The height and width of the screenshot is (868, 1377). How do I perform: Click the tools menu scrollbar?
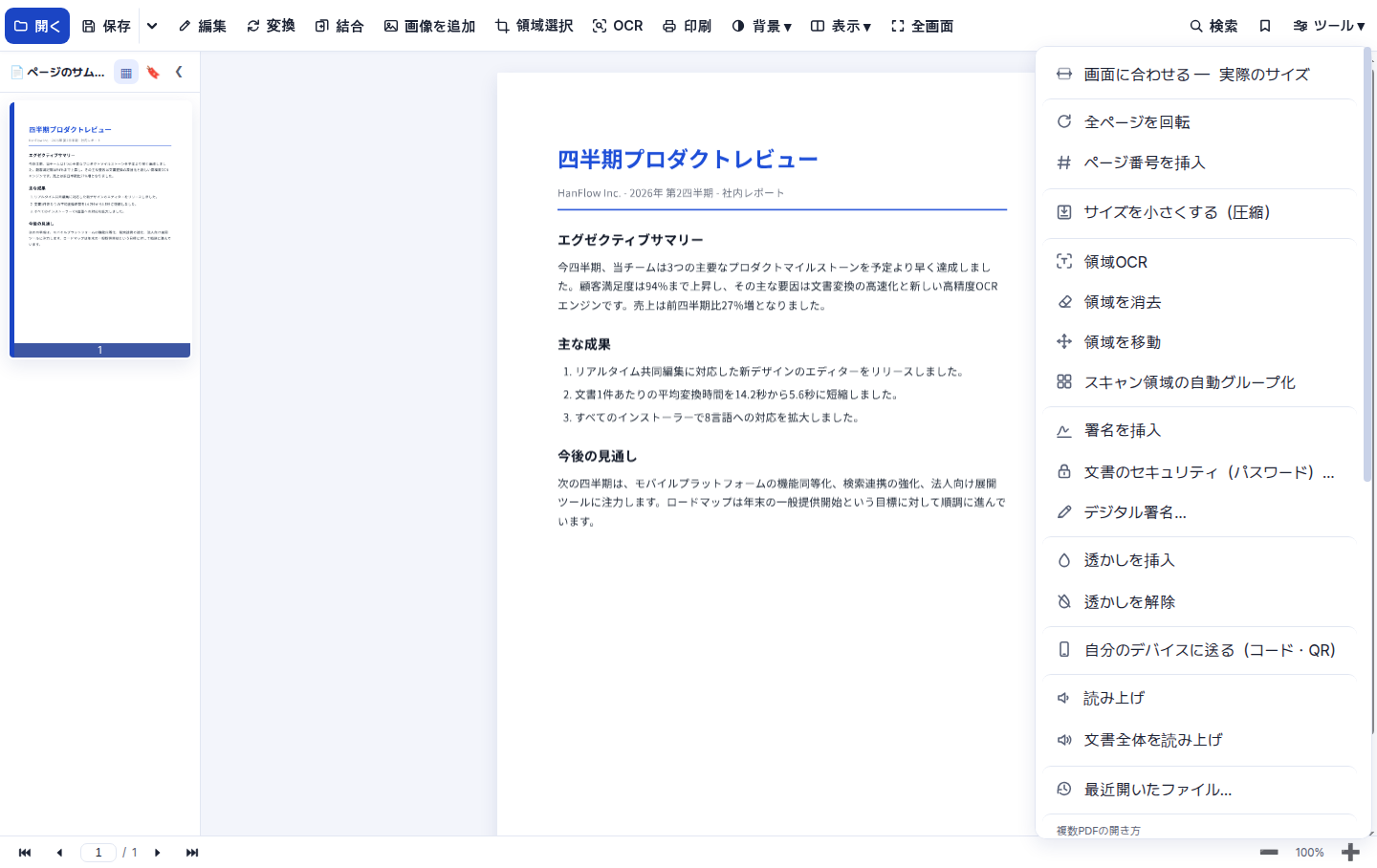pyautogui.click(x=1367, y=264)
